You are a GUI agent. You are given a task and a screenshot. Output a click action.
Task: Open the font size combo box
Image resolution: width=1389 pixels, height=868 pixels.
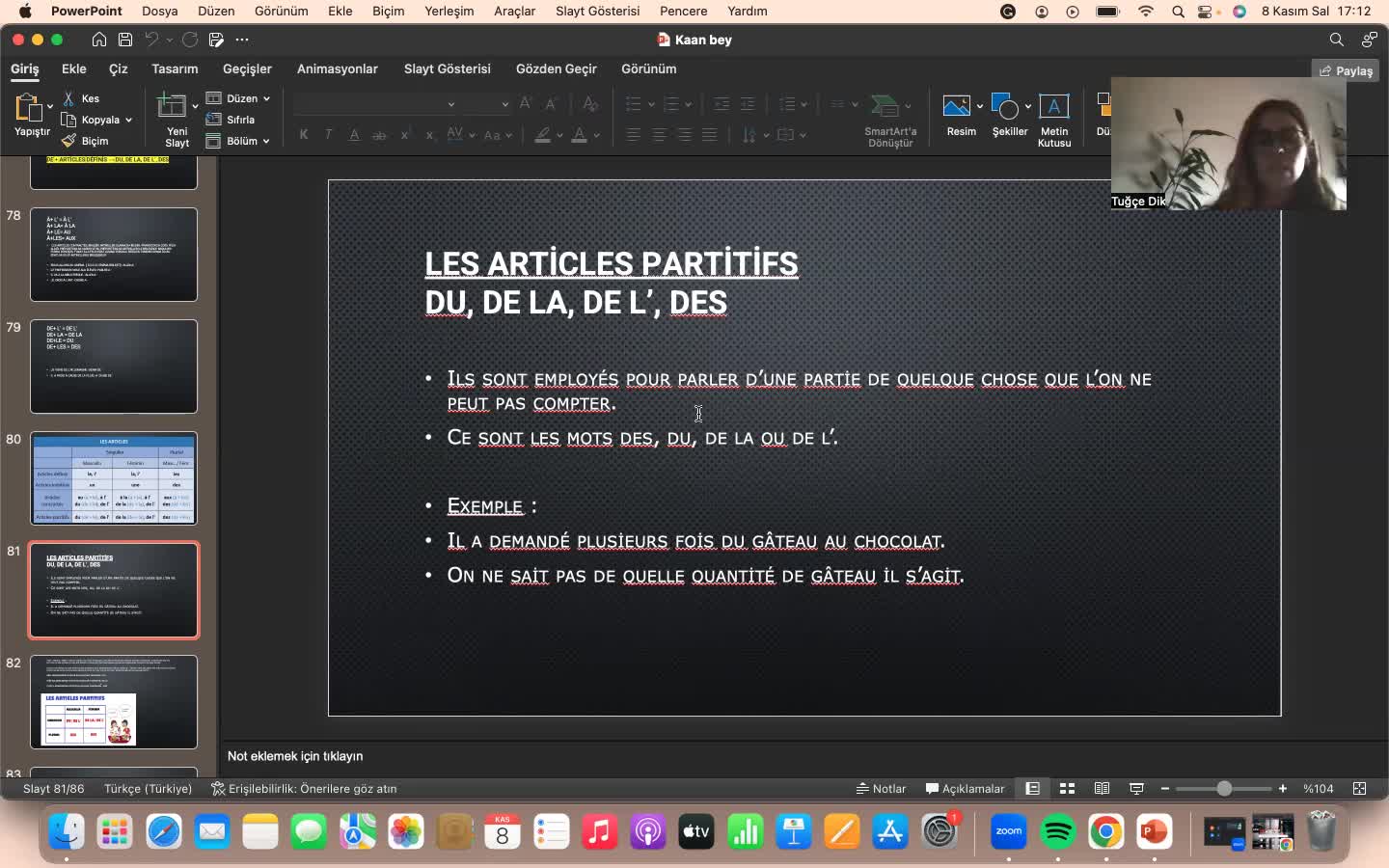[486, 103]
